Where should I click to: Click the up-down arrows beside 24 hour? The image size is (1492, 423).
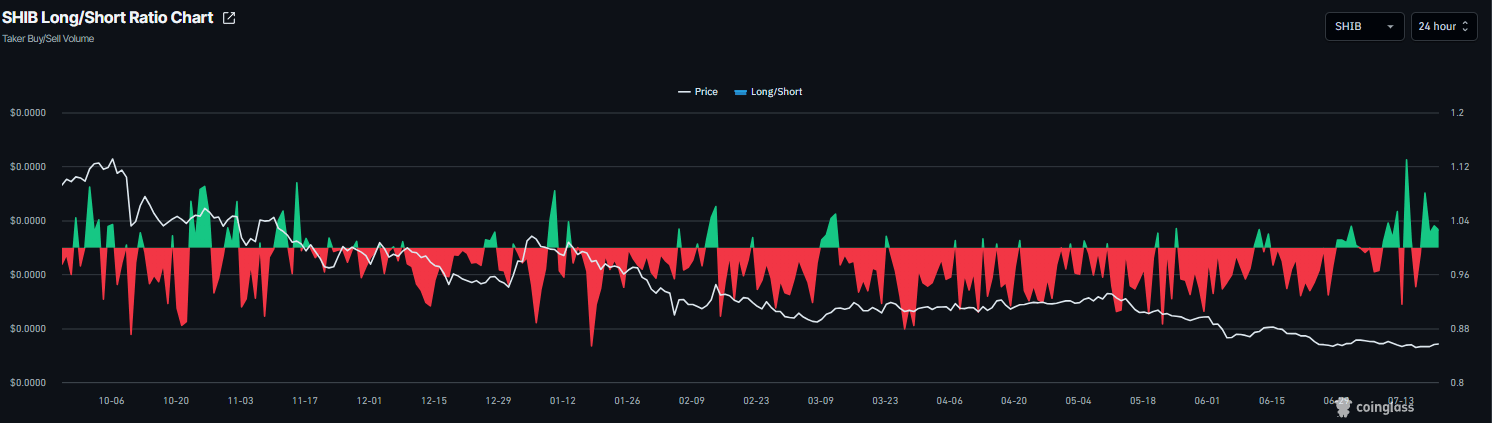coord(1465,27)
